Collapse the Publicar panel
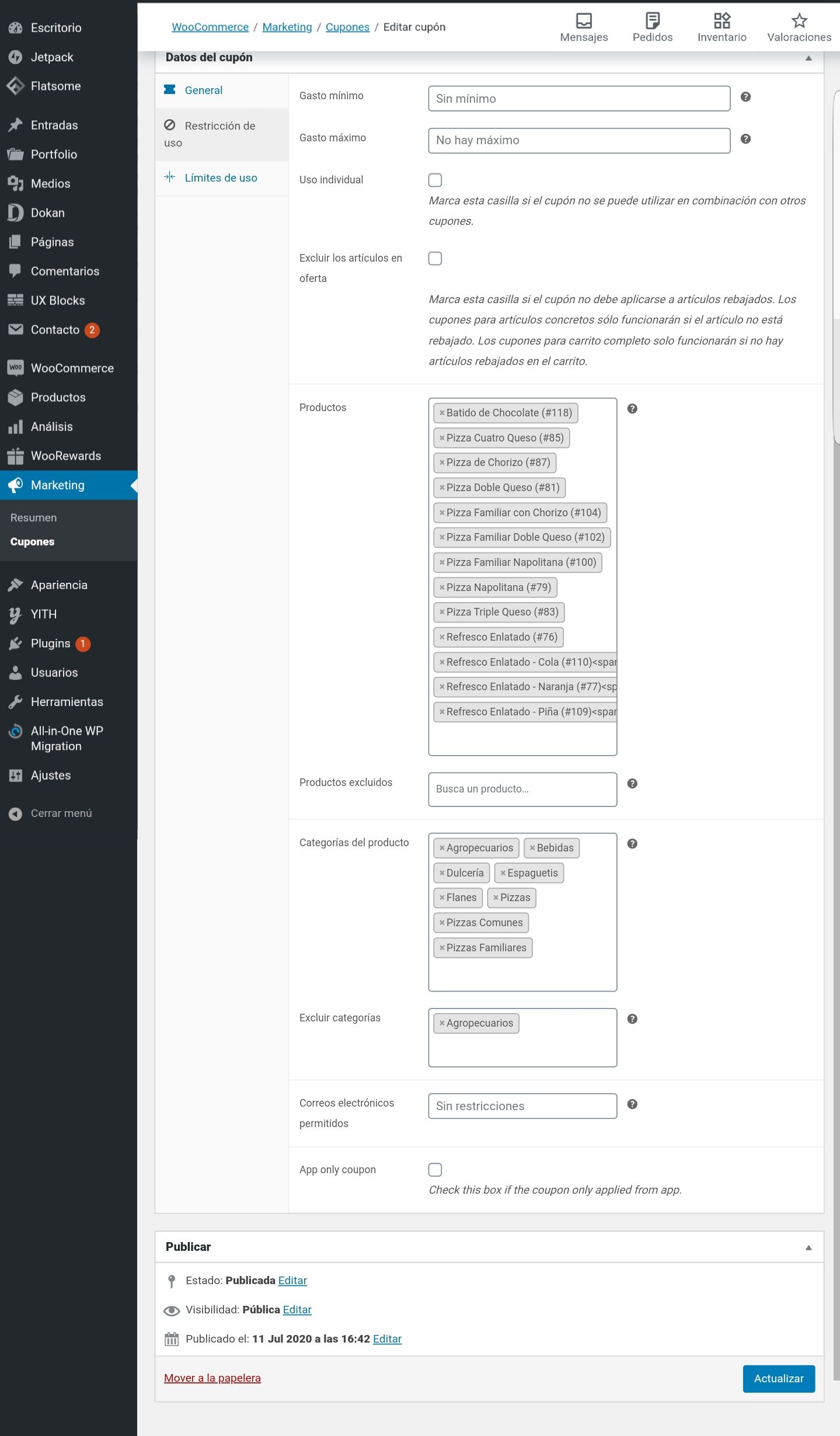 pos(808,1247)
